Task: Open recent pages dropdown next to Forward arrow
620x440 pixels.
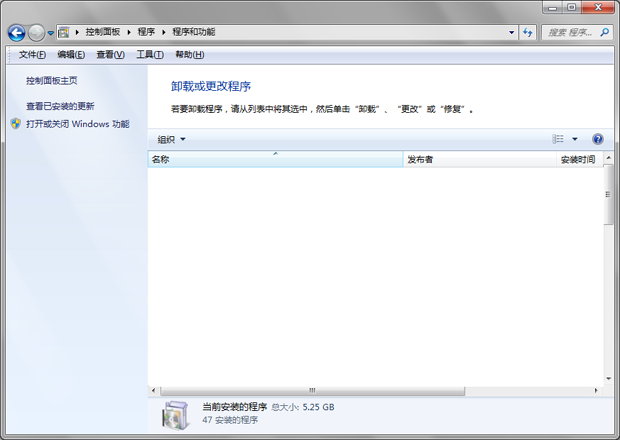Action: point(51,33)
